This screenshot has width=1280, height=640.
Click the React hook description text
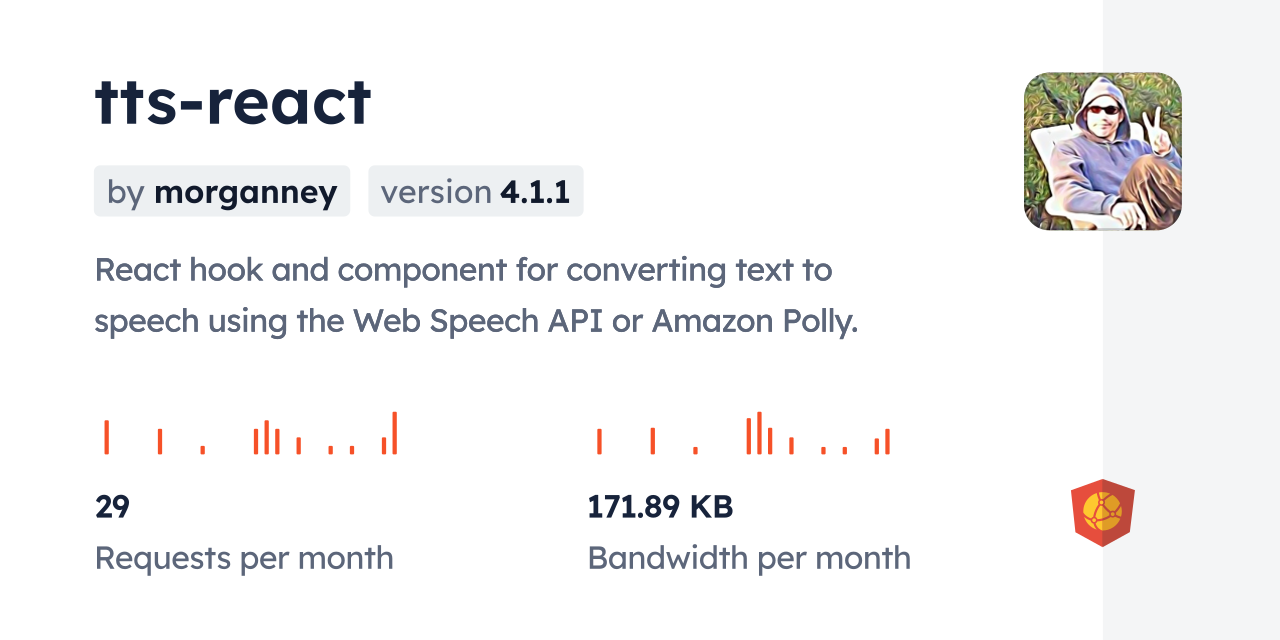(x=463, y=270)
